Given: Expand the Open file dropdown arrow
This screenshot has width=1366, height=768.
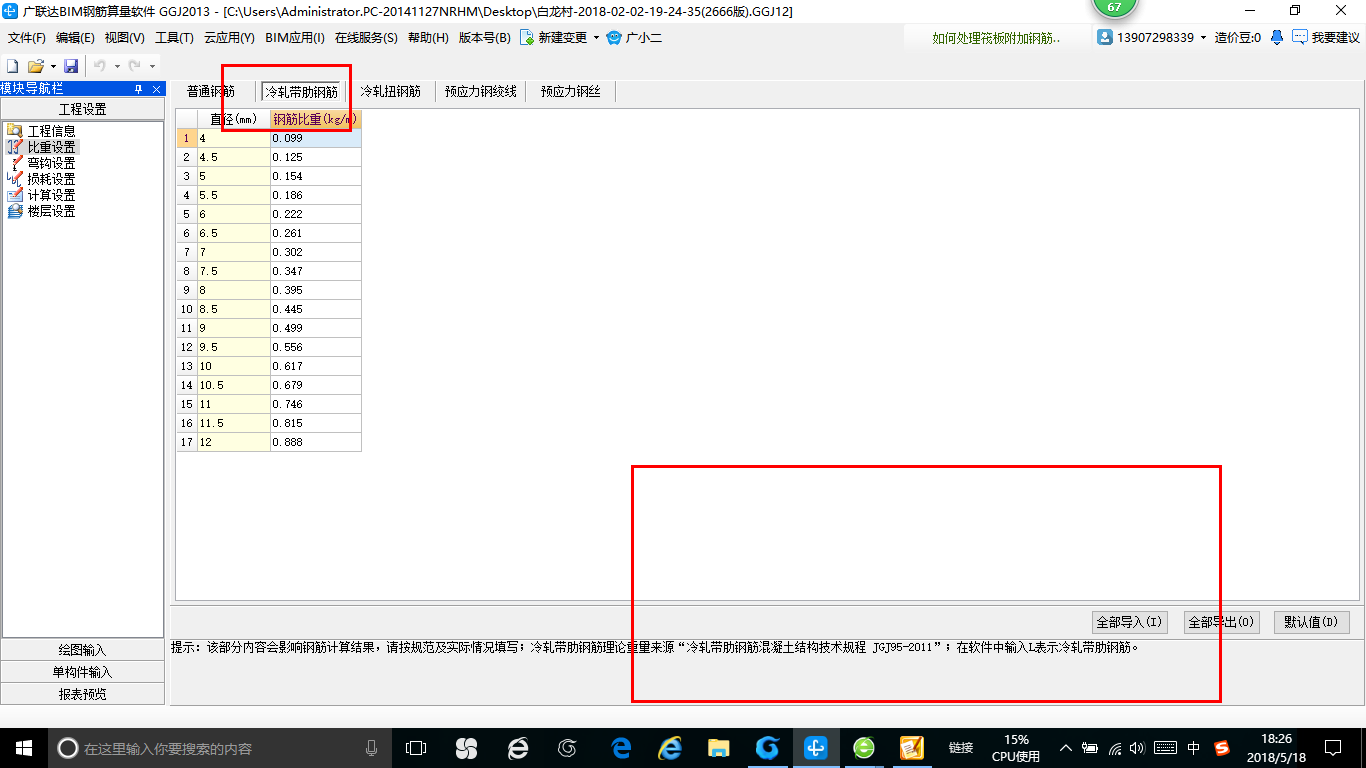Looking at the screenshot, I should pyautogui.click(x=53, y=66).
